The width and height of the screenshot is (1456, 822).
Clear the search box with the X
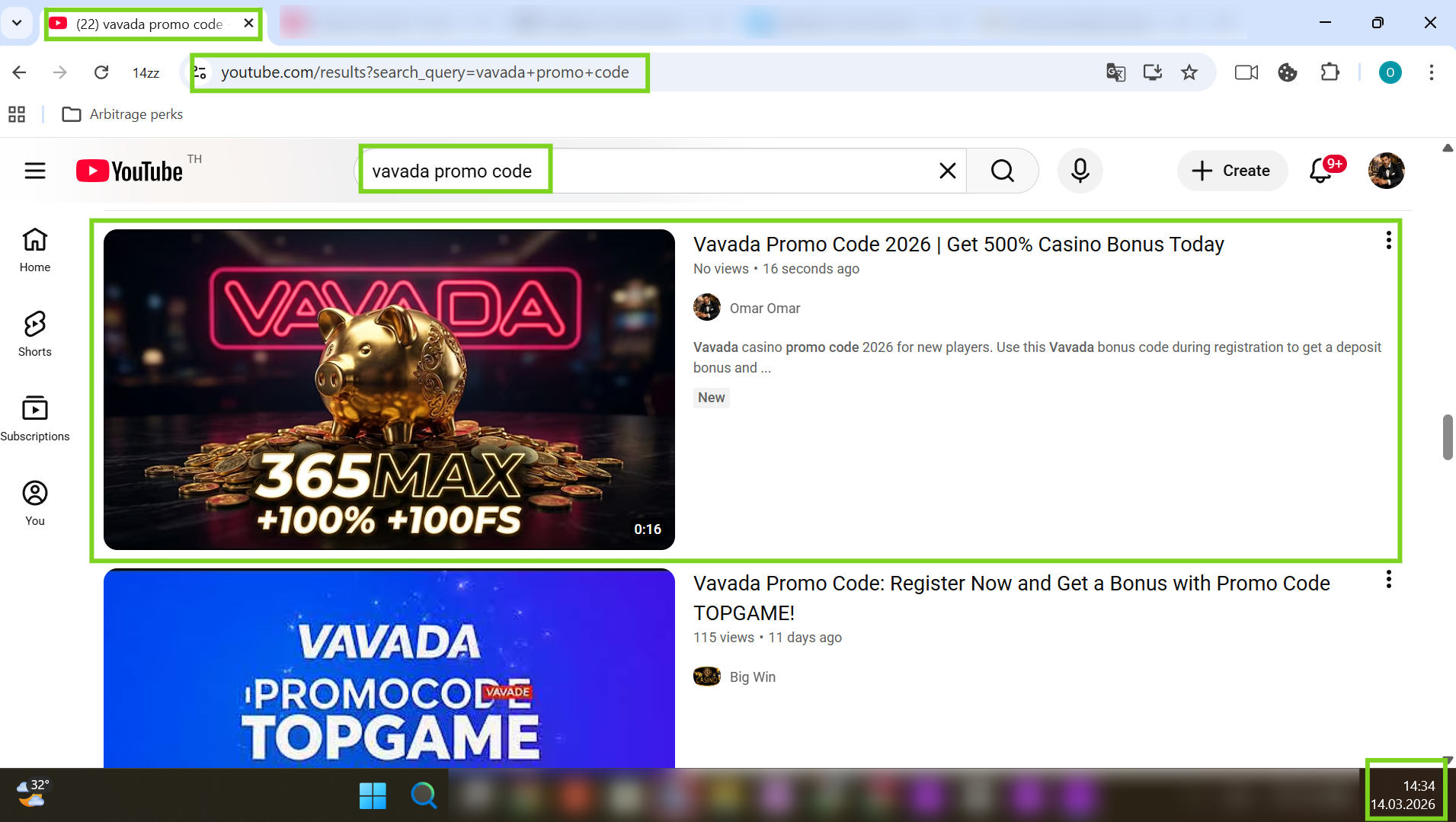[947, 171]
